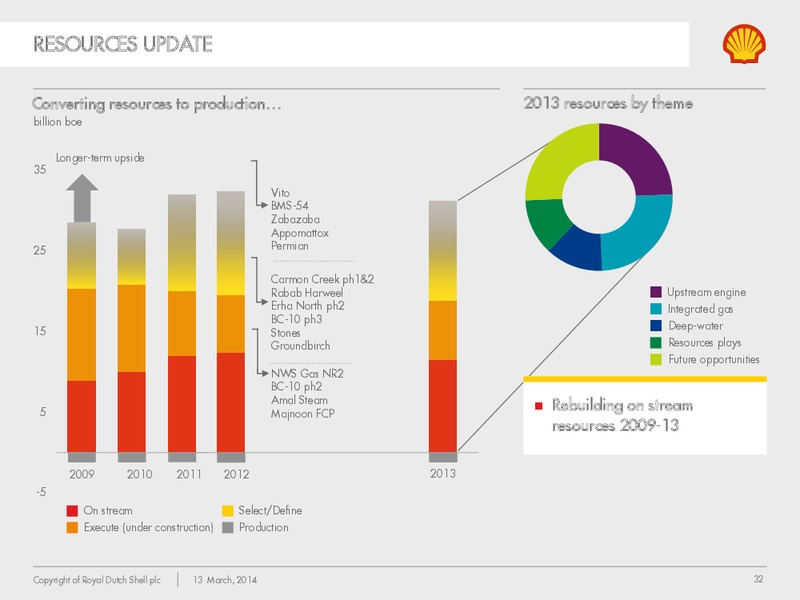Screen dimensions: 800x600
Task: Click the longer-term upside grey arrow
Action: pos(82,198)
